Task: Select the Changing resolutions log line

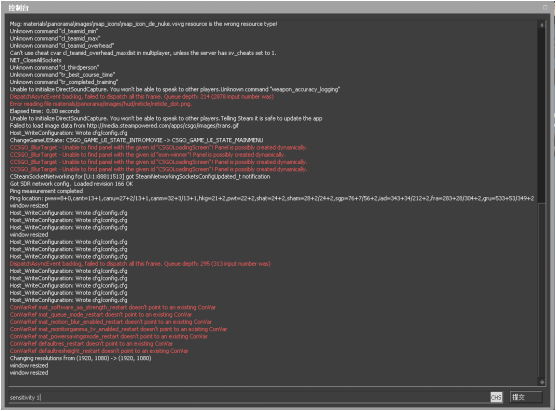Action: [x=80, y=358]
